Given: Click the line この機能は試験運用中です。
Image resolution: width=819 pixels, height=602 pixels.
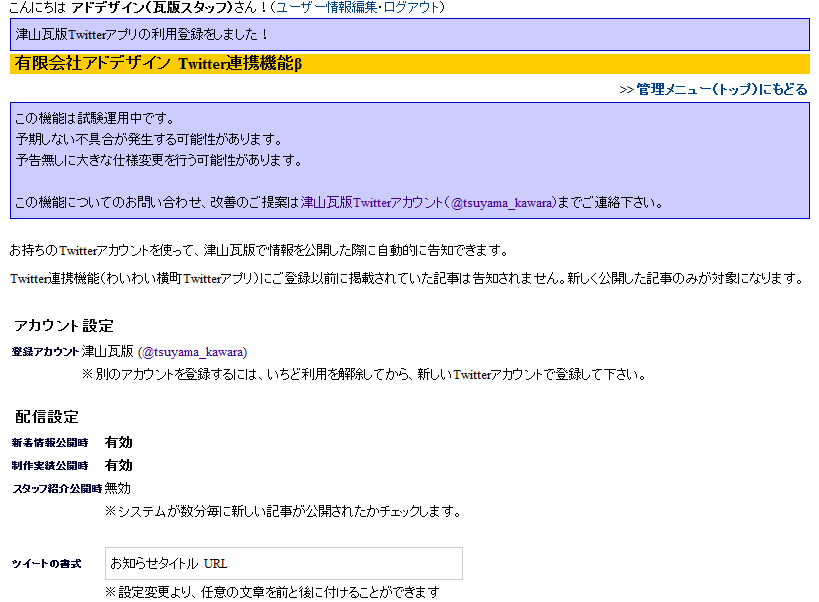Looking at the screenshot, I should click(95, 119).
